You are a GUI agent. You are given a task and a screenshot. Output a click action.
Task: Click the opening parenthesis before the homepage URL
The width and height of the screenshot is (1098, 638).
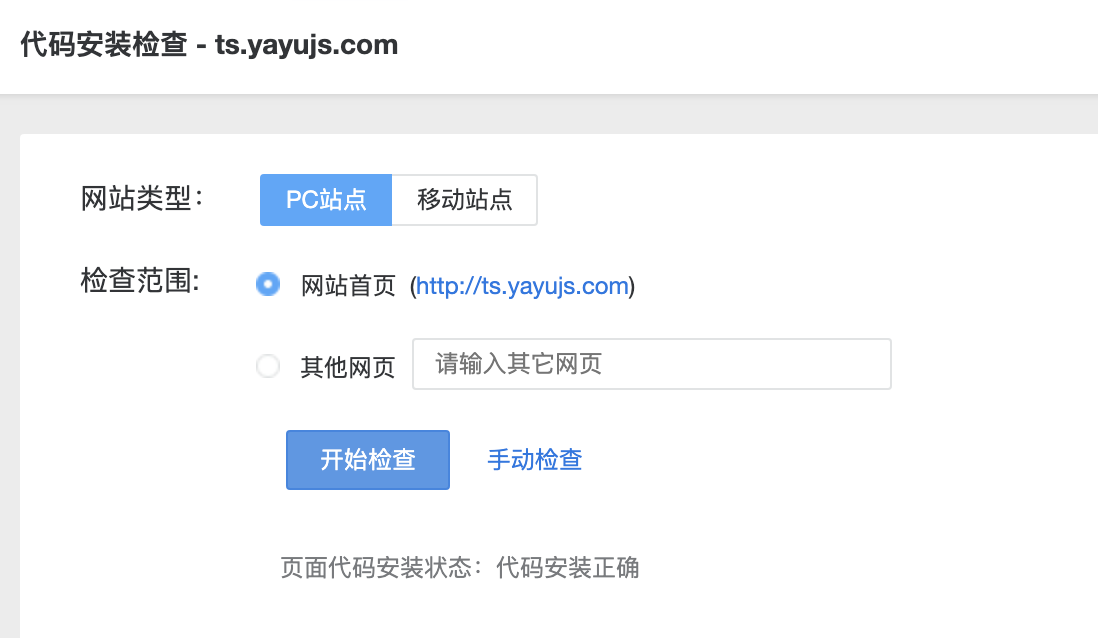[412, 286]
